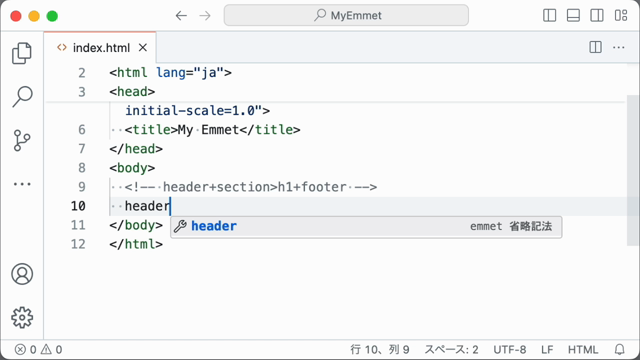Screen dimensions: 640x360
Task: Toggle the secondary side bar icon
Action: coord(597,16)
